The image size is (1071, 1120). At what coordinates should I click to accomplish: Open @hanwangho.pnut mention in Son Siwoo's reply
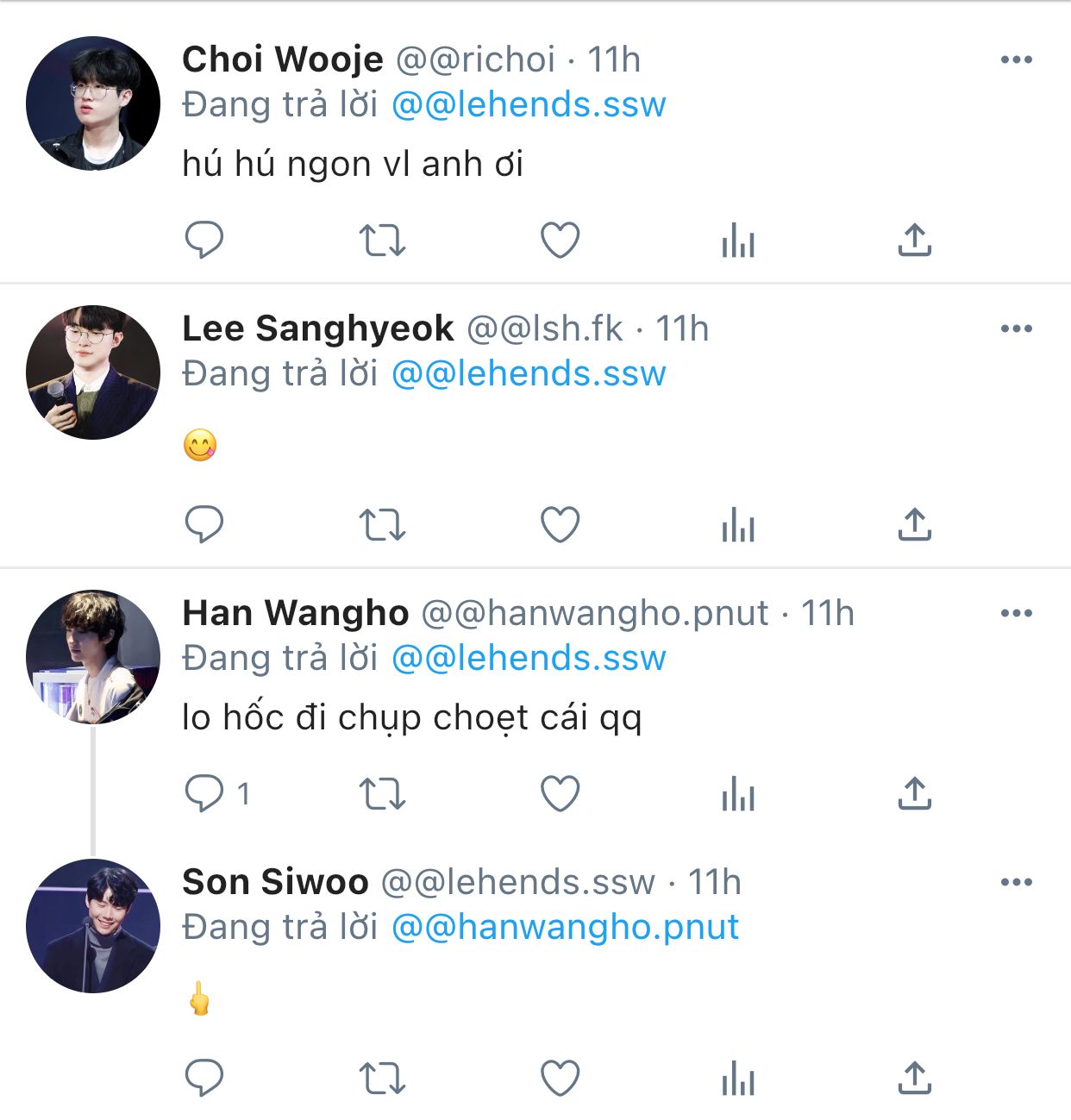(x=565, y=927)
